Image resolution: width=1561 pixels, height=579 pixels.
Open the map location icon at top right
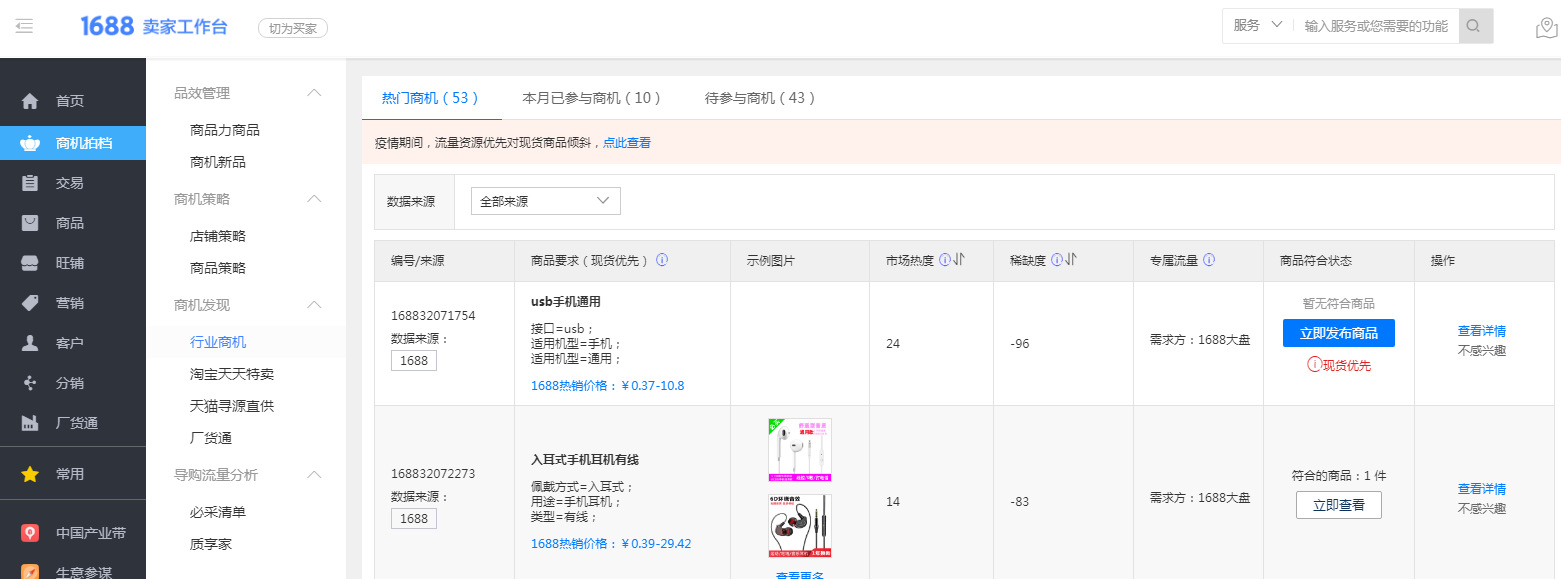[x=1546, y=28]
